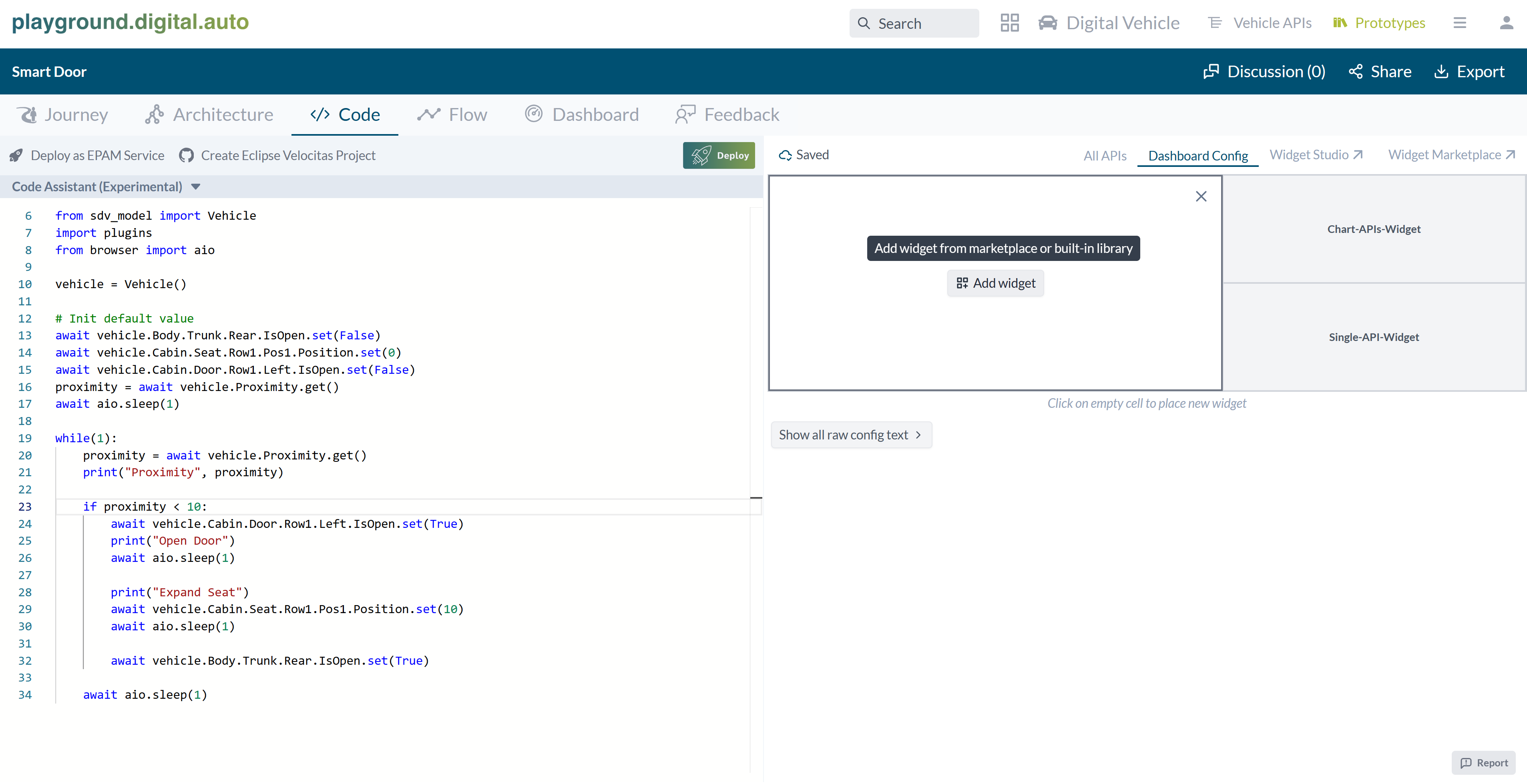Open the hamburger menu icon

point(1459,23)
